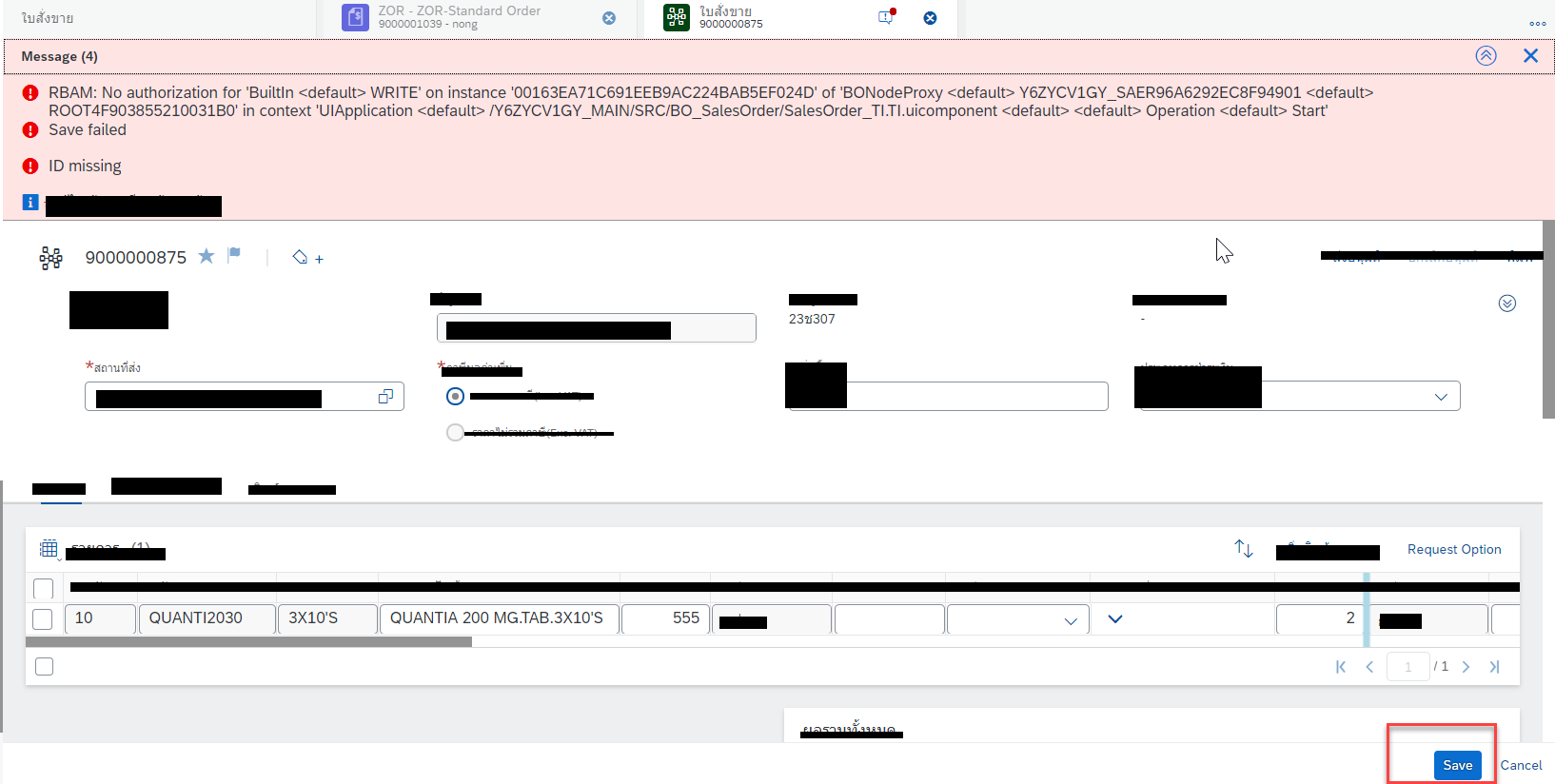Screen dimensions: 1555x784
Task: Open the tab overflow three-dots menu
Action: click(x=1538, y=23)
